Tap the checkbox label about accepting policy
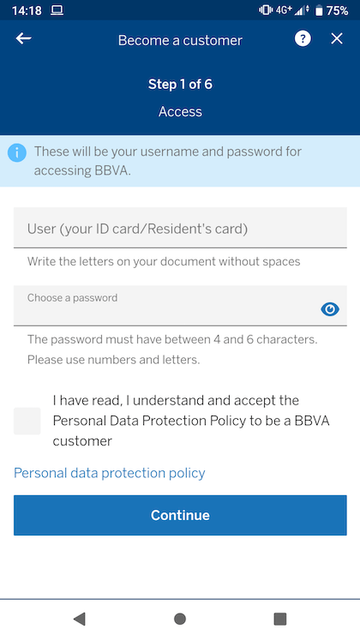 point(191,421)
